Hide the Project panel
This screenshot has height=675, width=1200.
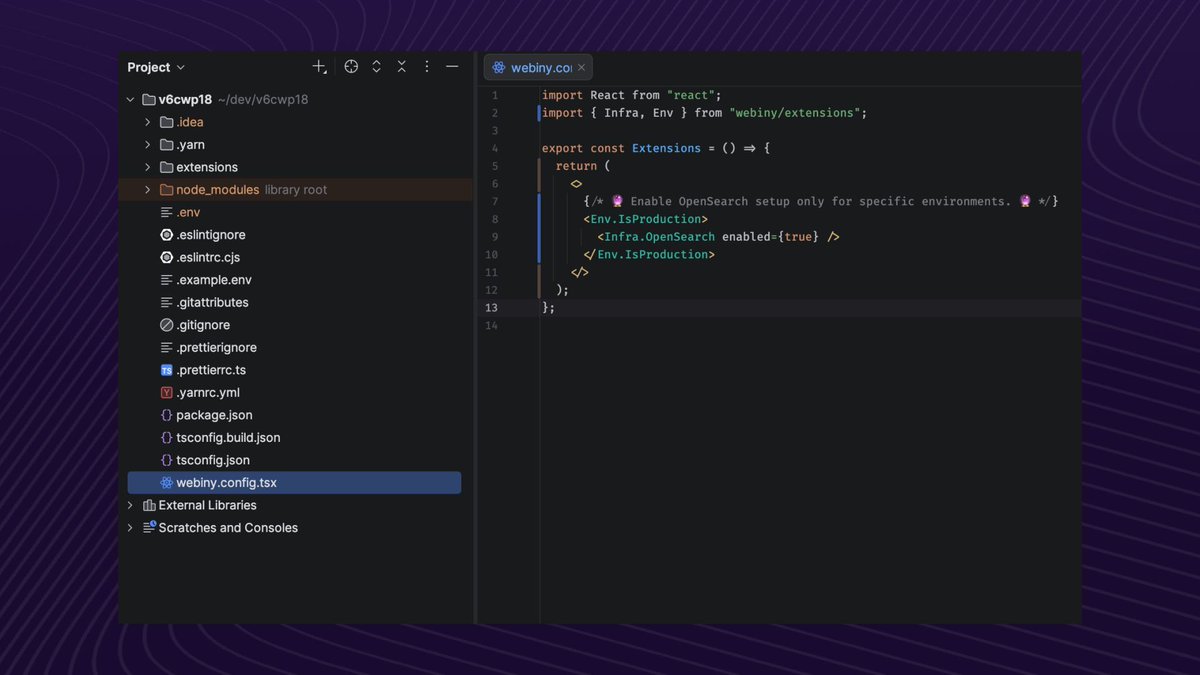point(452,67)
